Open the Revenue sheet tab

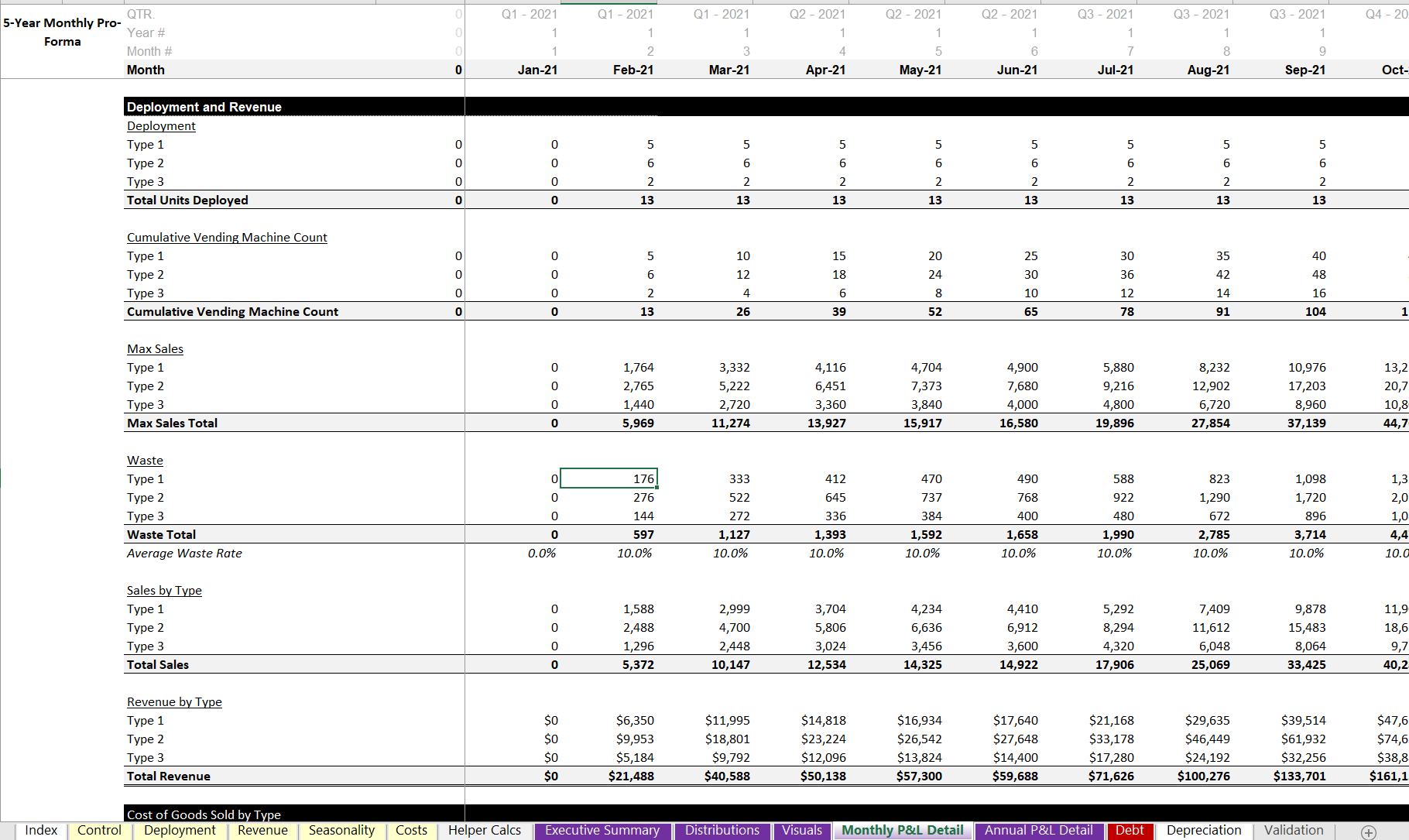tap(262, 830)
